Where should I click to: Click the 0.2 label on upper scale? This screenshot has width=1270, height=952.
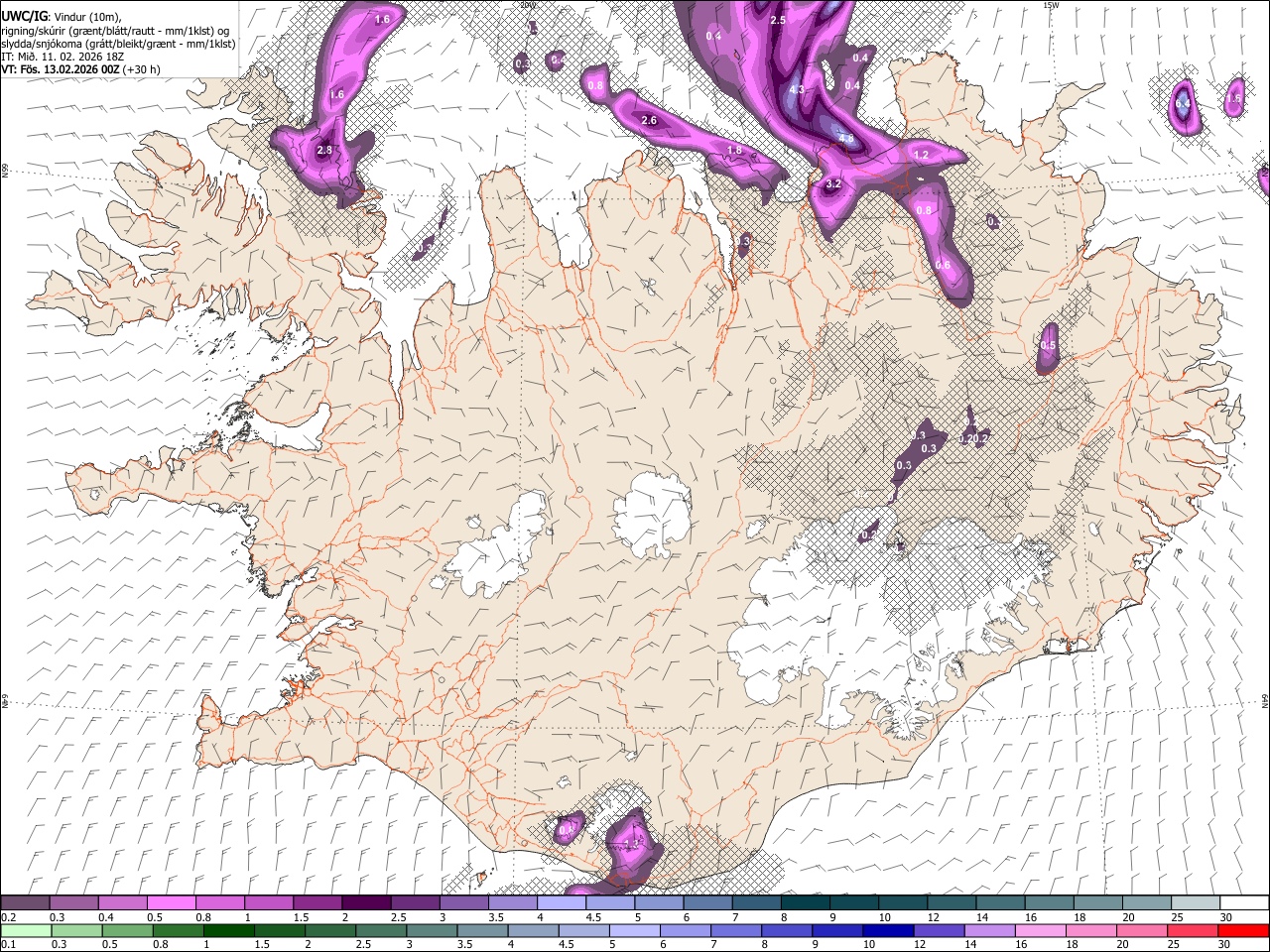pos(9,917)
